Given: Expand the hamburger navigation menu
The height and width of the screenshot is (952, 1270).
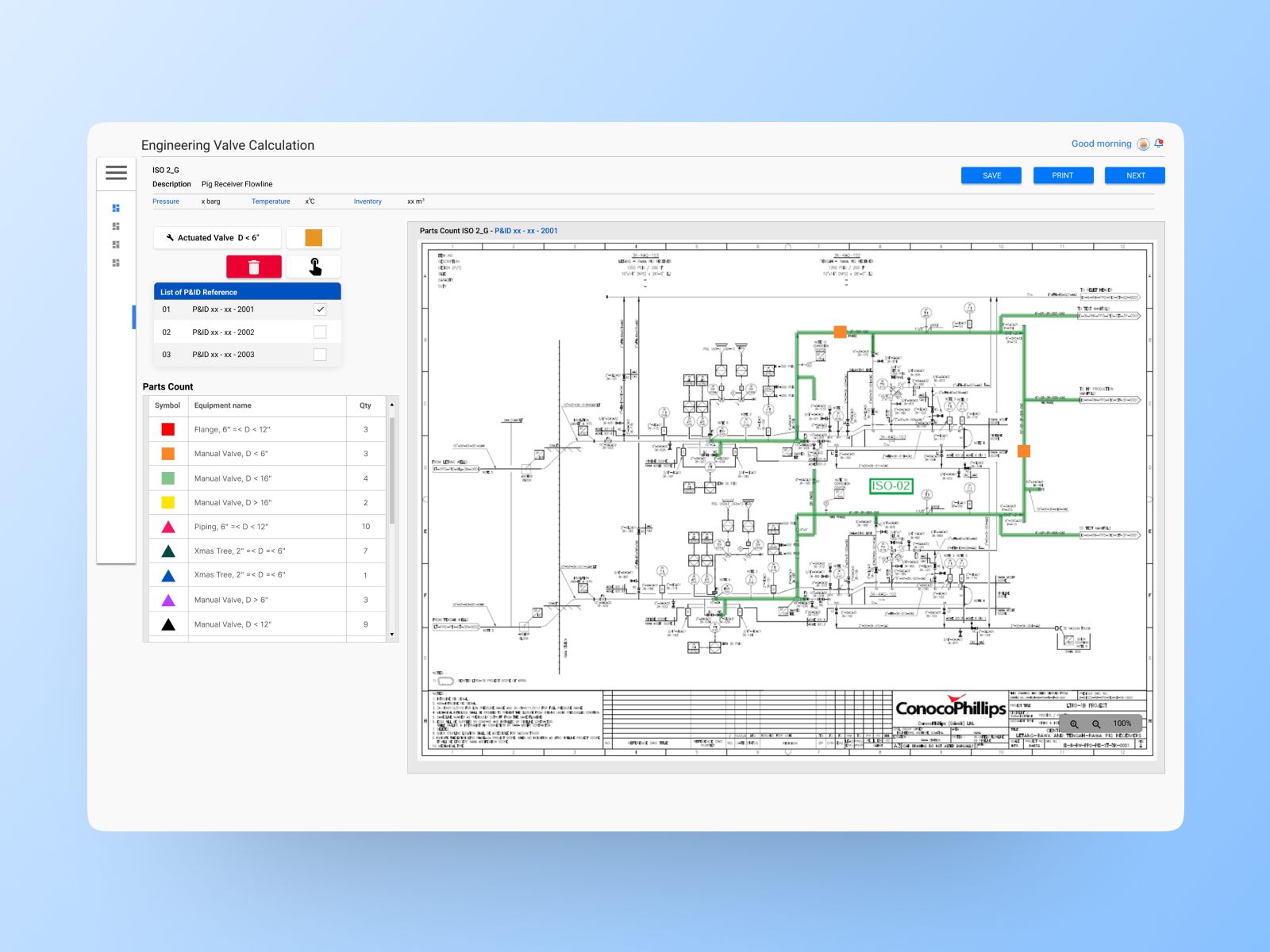Looking at the screenshot, I should (116, 172).
